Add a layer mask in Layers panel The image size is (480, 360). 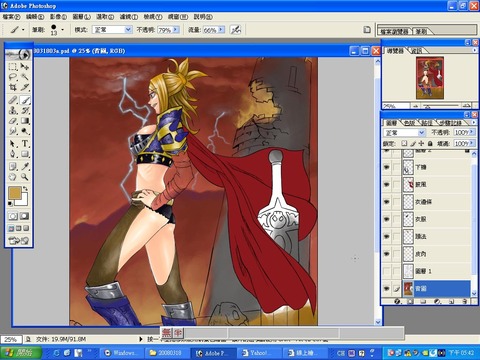[x=410, y=301]
